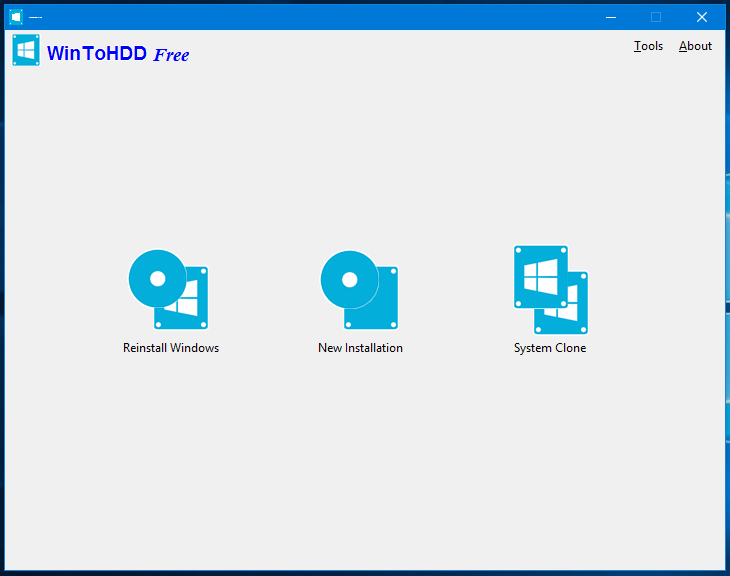Viewport: 730px width, 576px height.
Task: Click the System Clone drives icon
Action: [551, 290]
